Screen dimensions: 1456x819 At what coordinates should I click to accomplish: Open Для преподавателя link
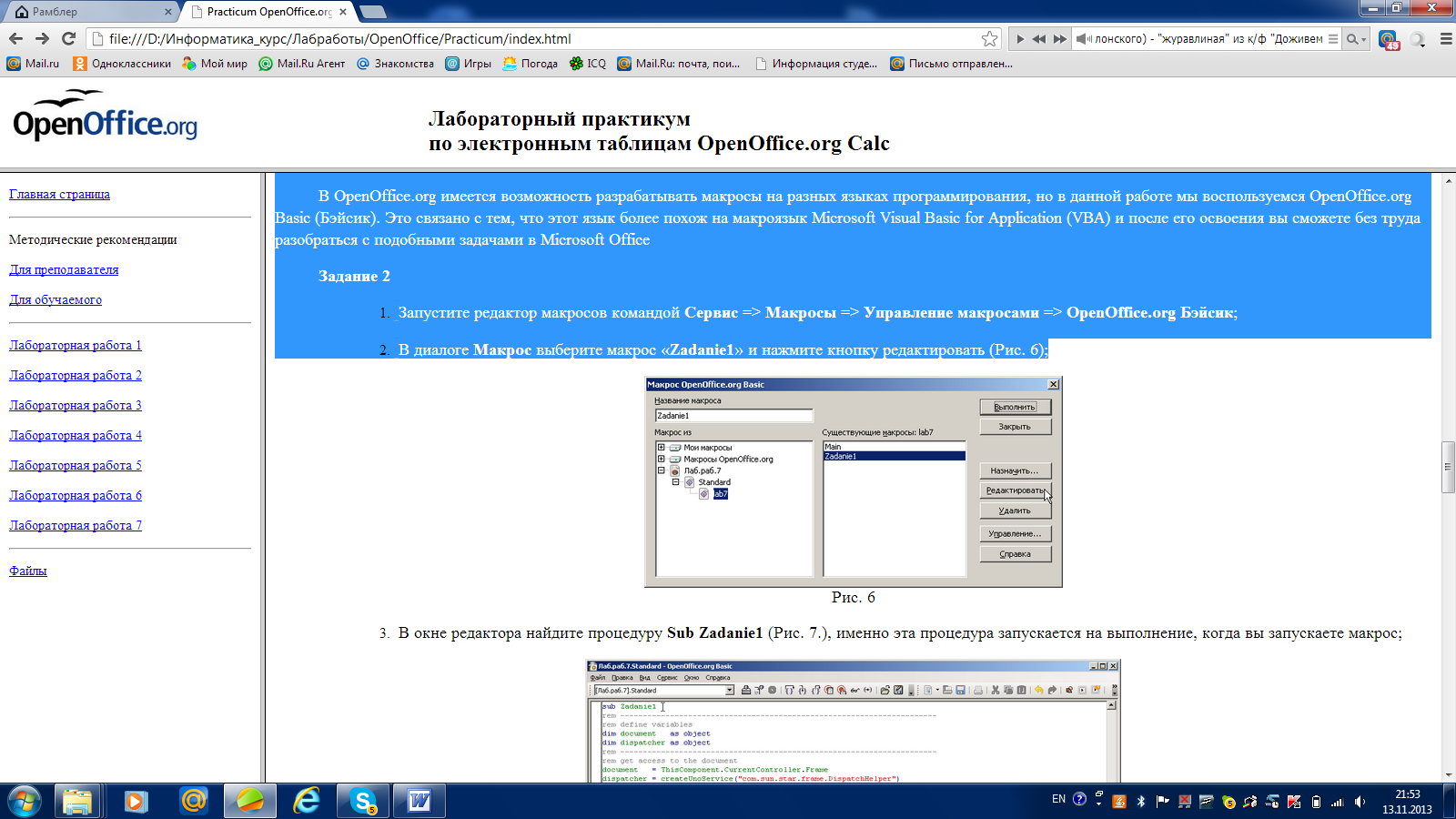[x=64, y=269]
